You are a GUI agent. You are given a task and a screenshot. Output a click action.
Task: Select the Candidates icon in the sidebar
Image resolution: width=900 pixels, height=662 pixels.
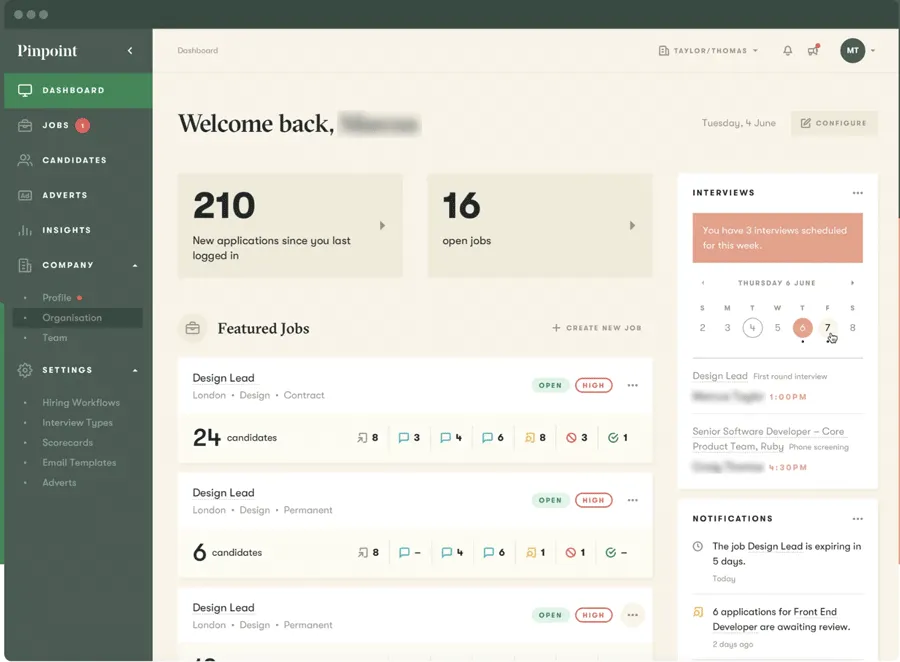(x=22, y=160)
